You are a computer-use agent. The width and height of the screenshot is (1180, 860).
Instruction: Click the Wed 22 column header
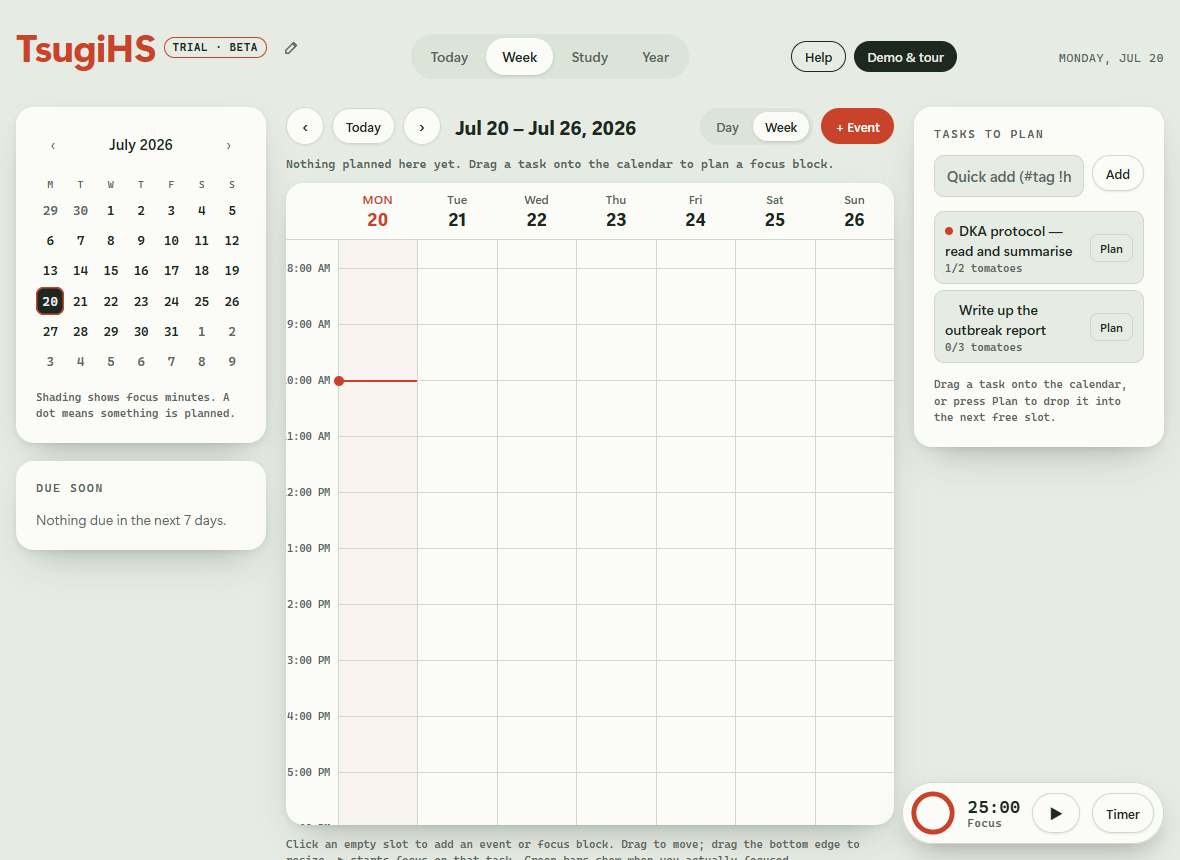537,211
